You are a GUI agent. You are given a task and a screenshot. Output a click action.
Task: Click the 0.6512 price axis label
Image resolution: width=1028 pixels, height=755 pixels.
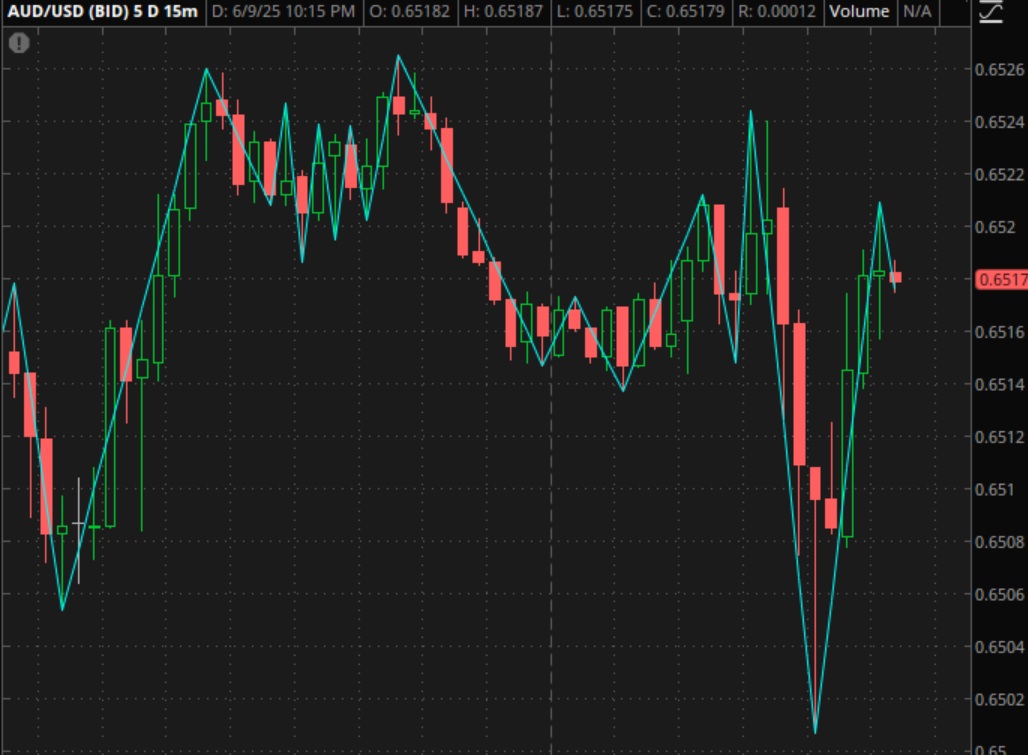pos(999,436)
